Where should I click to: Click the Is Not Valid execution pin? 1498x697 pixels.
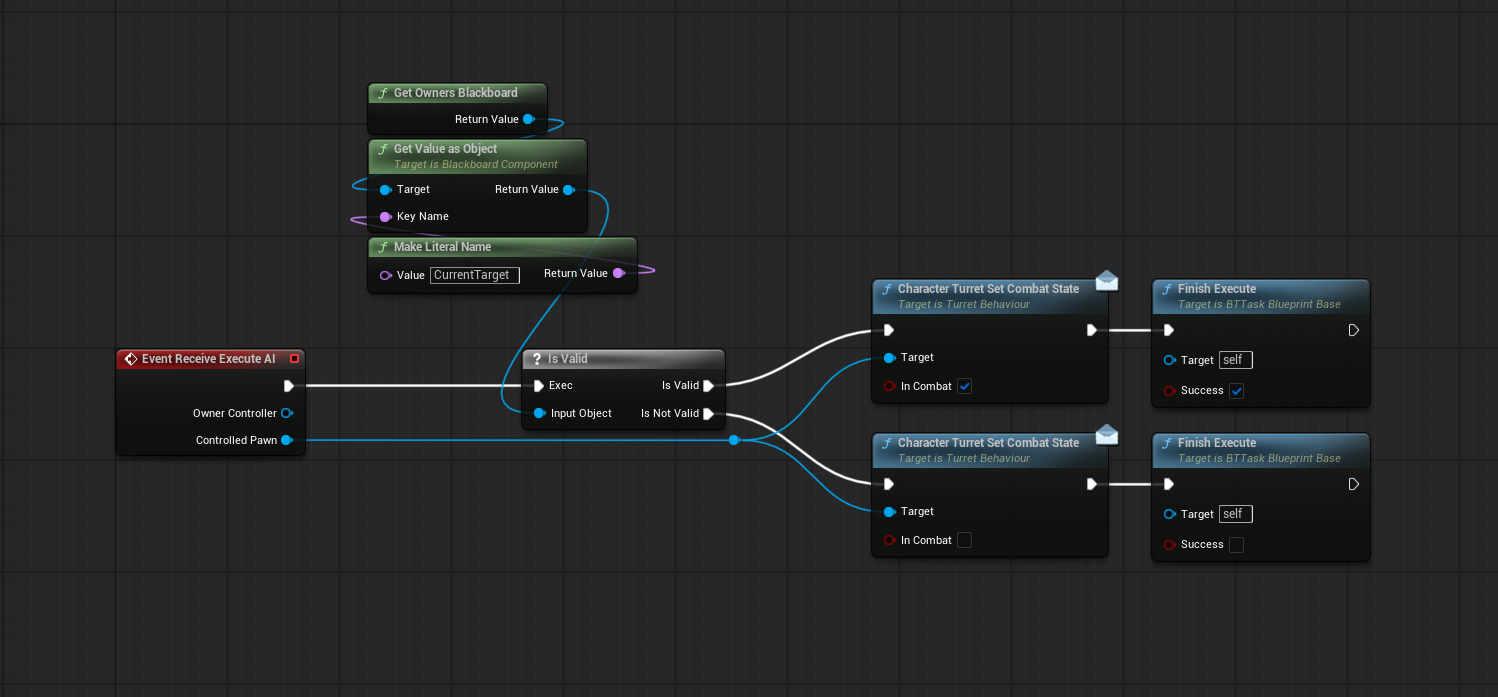[708, 413]
